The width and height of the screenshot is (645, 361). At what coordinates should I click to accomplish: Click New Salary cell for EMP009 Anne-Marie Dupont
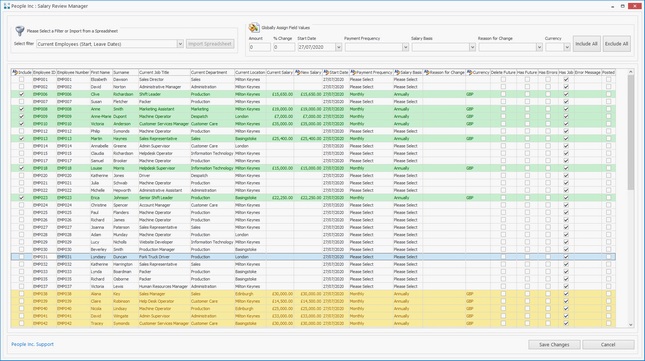(308, 116)
